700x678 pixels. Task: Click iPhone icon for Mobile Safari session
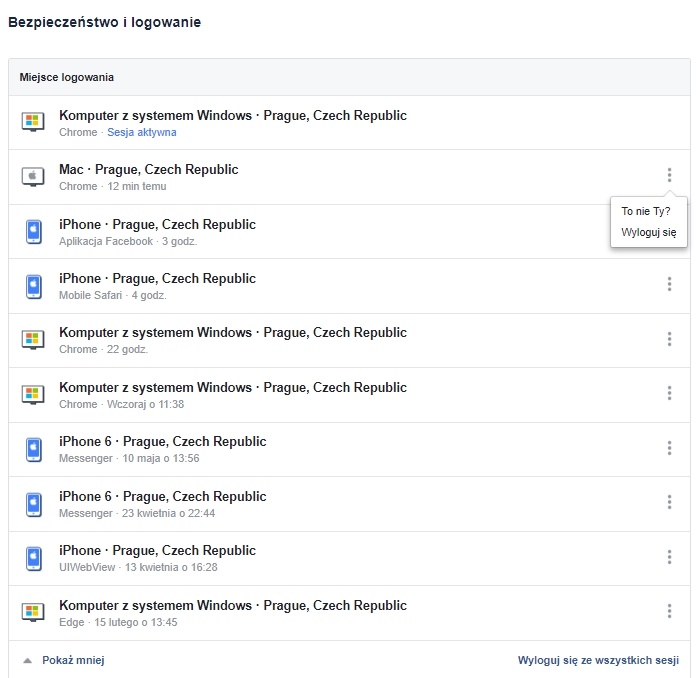pos(34,287)
